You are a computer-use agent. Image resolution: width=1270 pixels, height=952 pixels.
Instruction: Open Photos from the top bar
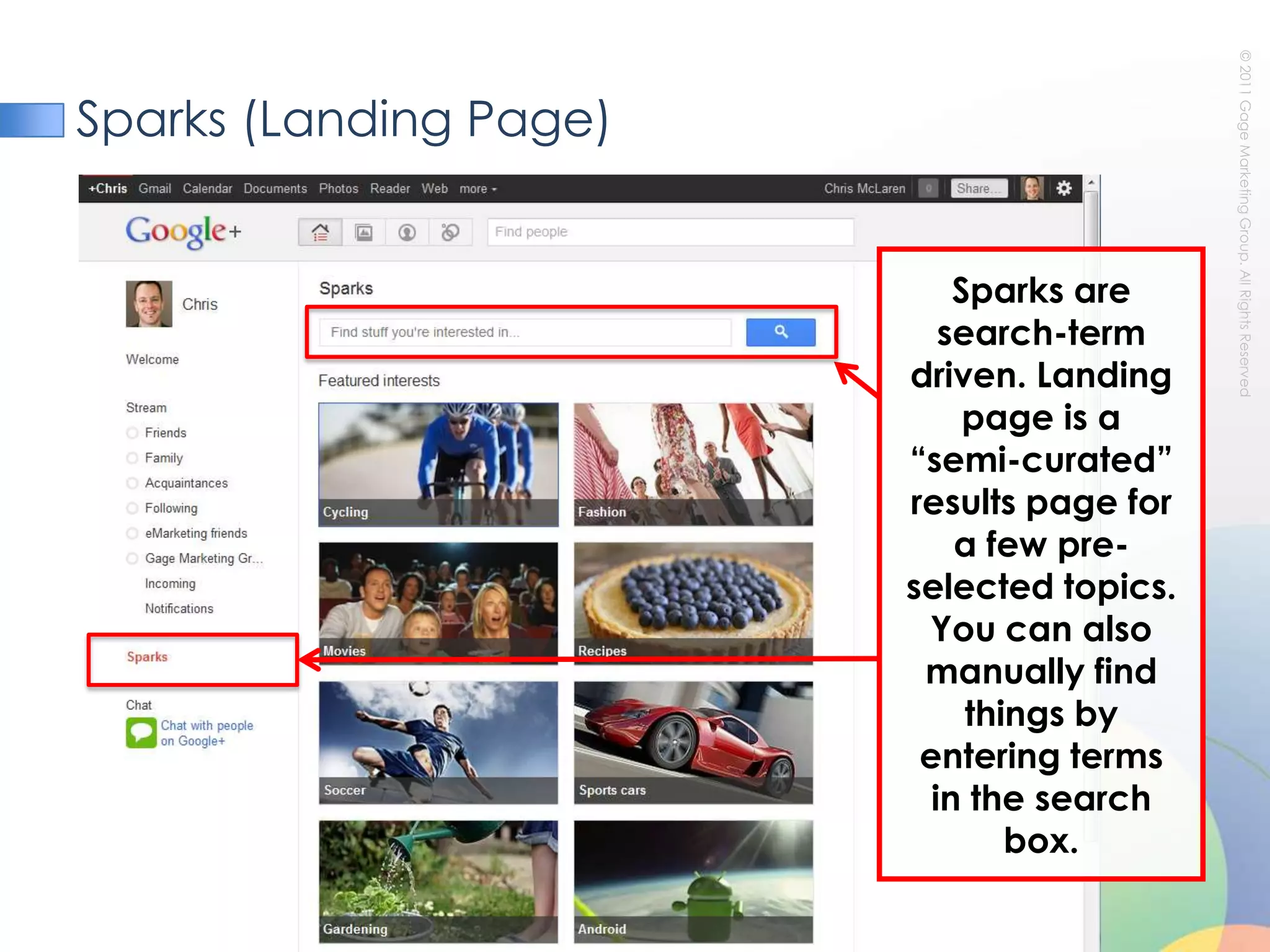[x=339, y=188]
